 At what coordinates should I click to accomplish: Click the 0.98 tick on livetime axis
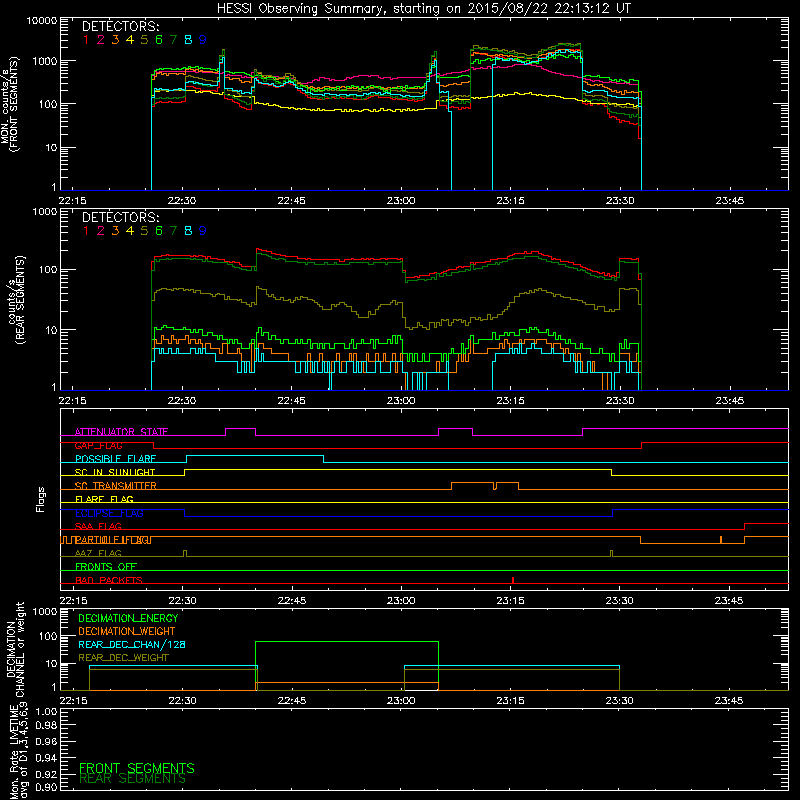(46, 726)
